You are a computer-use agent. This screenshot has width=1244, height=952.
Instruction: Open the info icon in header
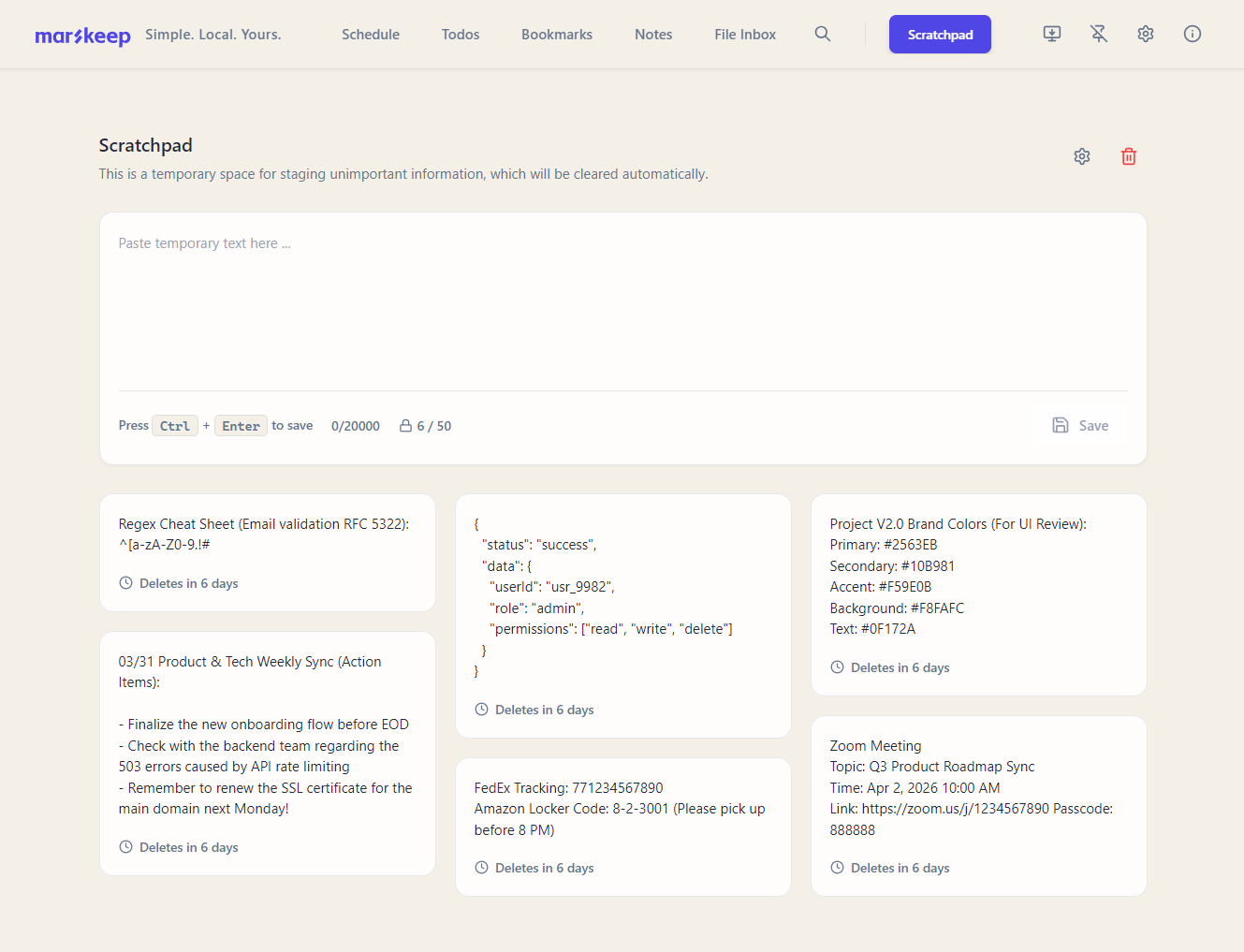(1193, 34)
